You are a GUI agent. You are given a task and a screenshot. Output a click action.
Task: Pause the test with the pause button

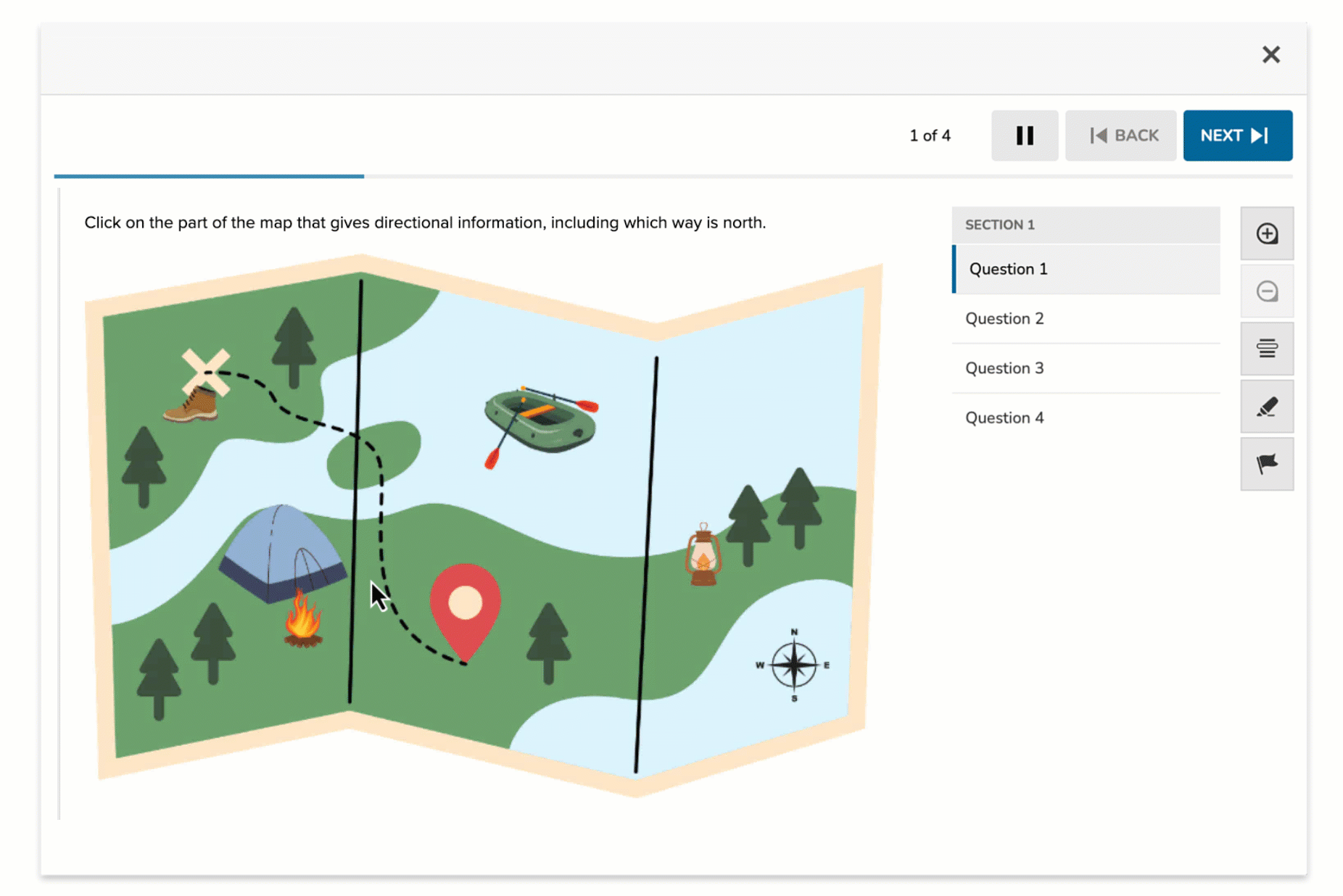pos(1024,136)
